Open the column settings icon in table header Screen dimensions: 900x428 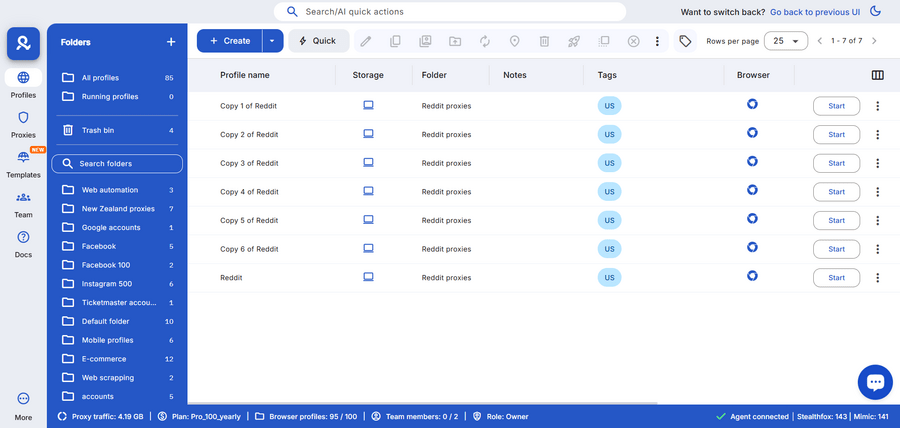877,75
